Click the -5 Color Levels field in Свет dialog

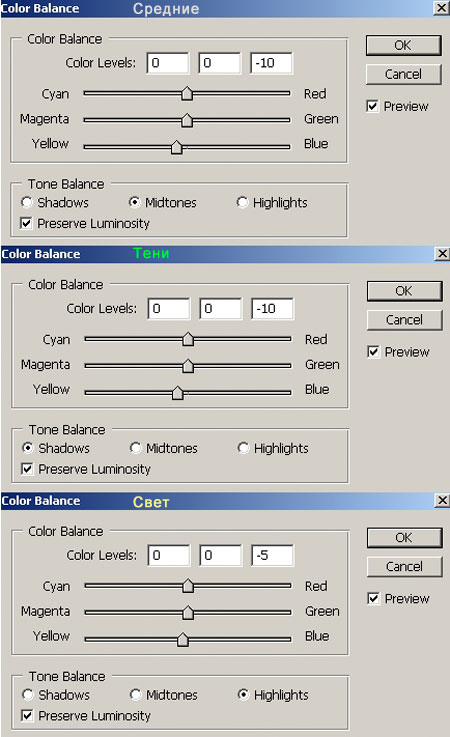click(x=272, y=556)
